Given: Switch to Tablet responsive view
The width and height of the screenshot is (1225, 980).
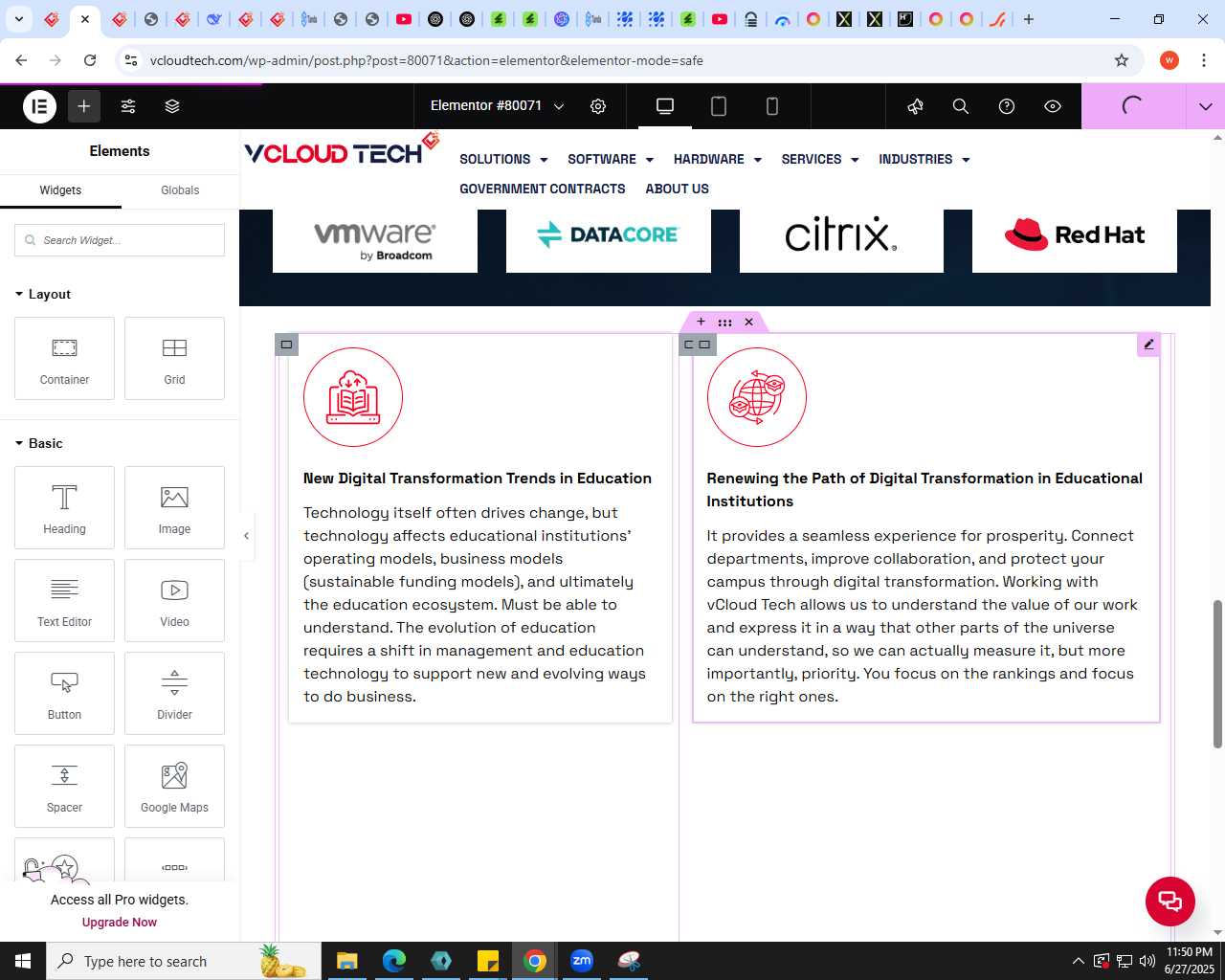Looking at the screenshot, I should coord(719,106).
